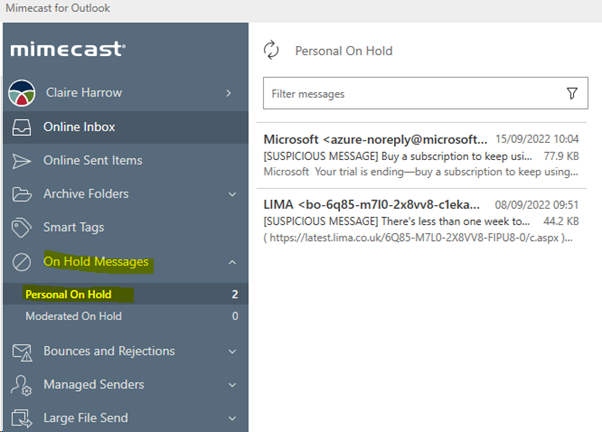Click Claire Harrow's profile avatar
The image size is (602, 432).
[22, 93]
